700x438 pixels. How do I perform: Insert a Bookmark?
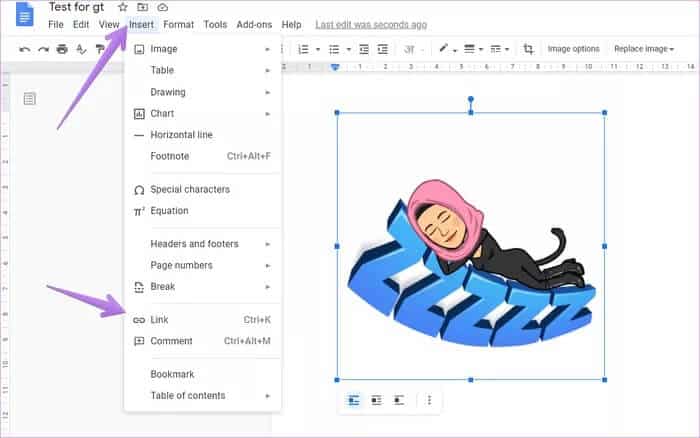click(x=203, y=374)
